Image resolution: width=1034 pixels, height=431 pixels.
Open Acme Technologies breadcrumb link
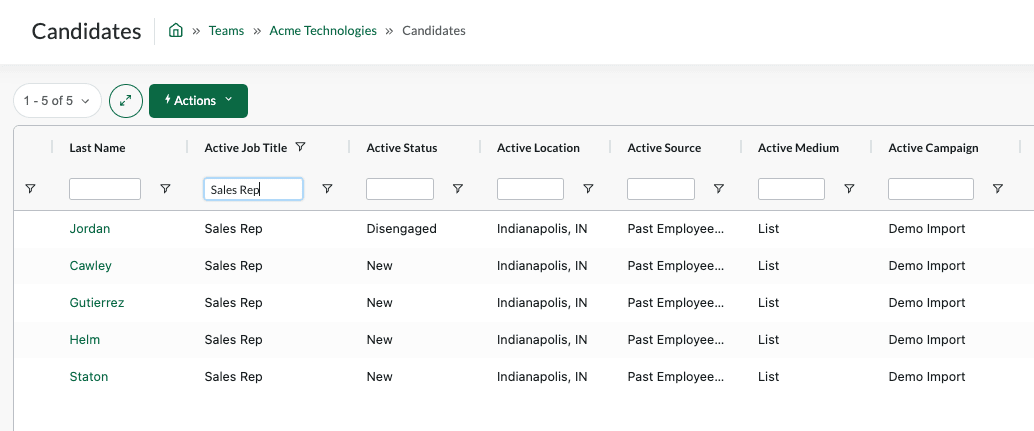coord(323,30)
